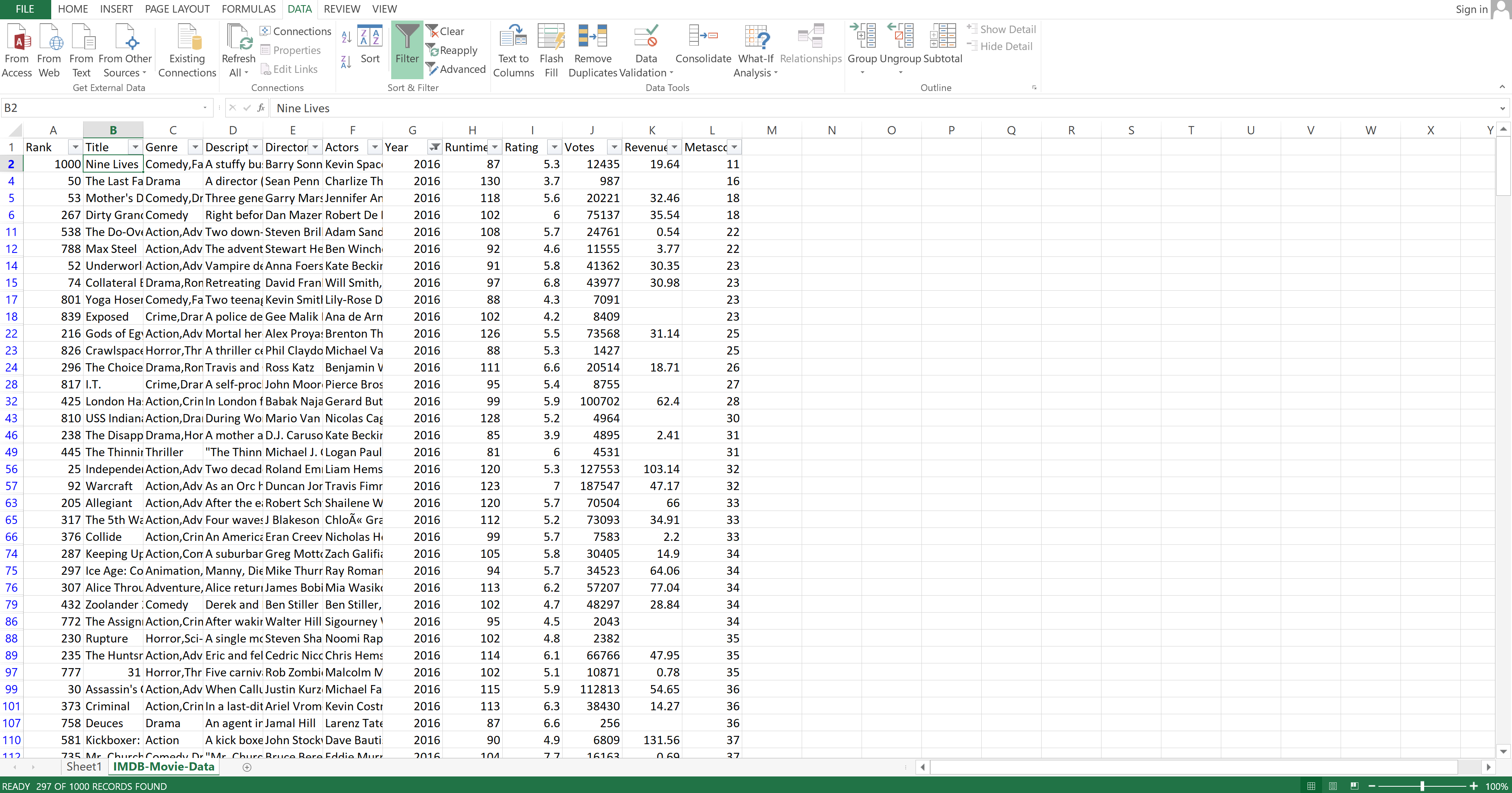Open Outline dialog launcher
The image size is (1512, 793).
point(1034,87)
